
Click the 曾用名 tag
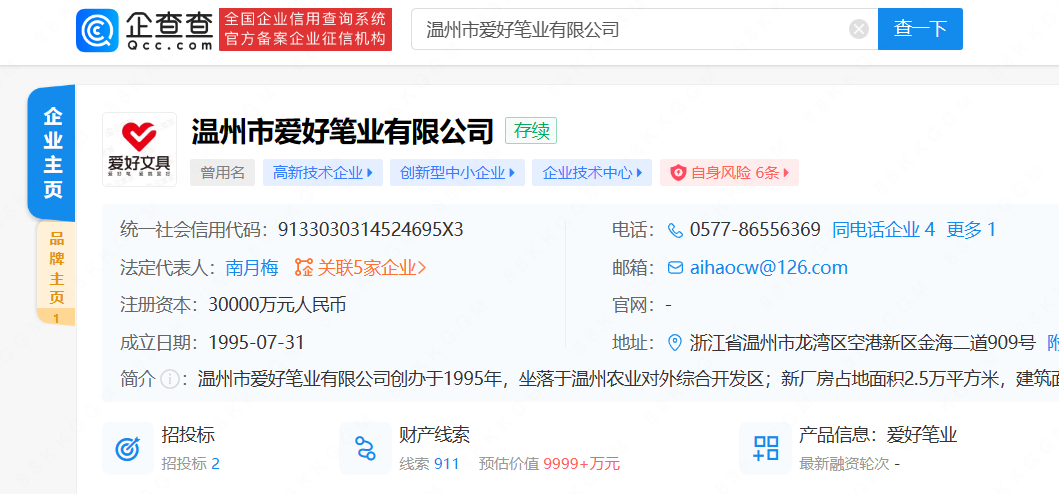click(x=223, y=173)
